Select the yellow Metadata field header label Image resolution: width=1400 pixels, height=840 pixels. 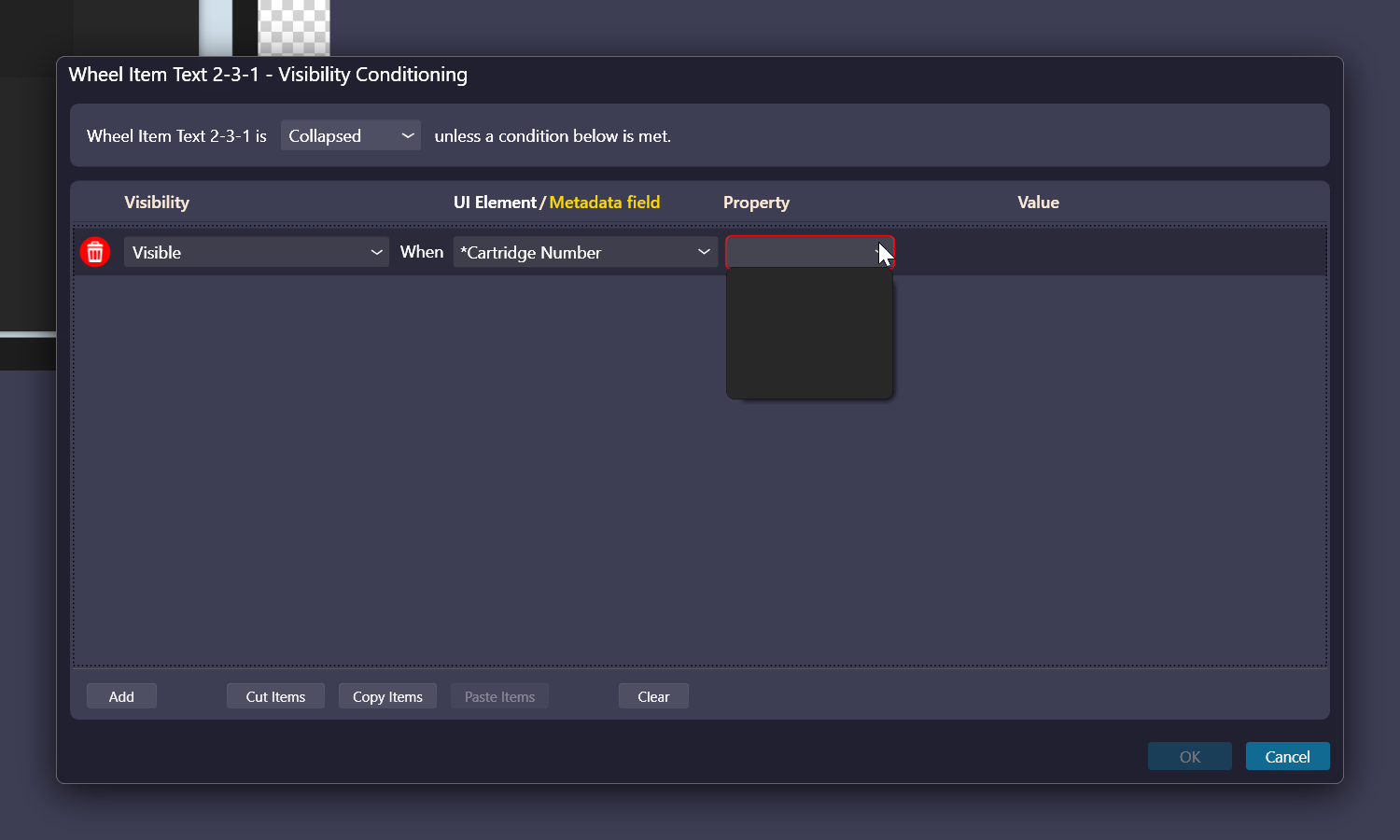604,203
